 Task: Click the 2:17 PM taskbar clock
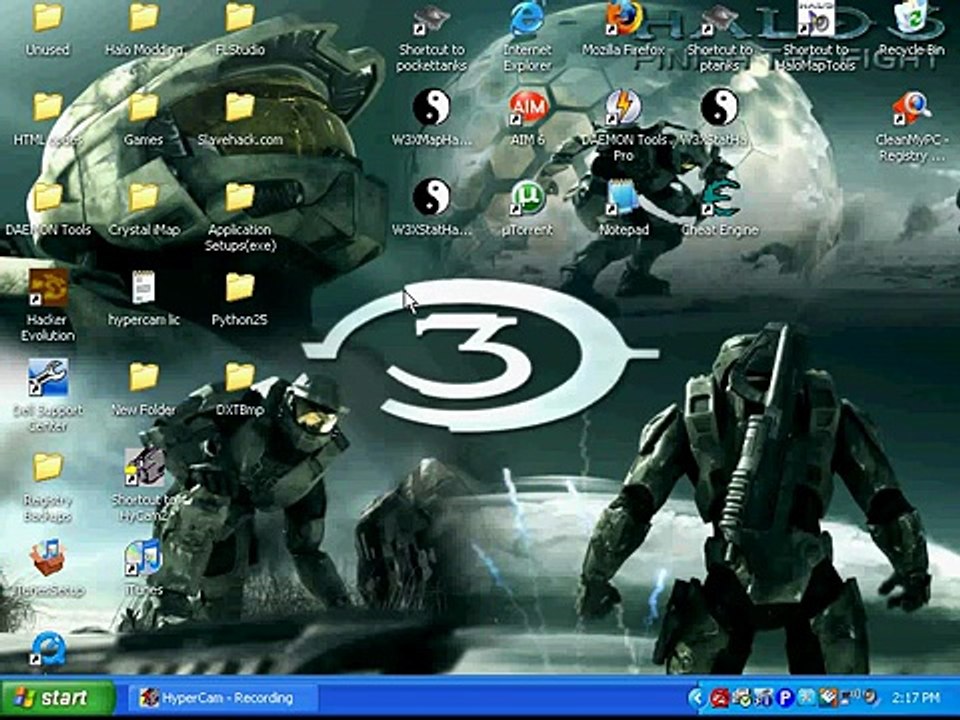click(915, 698)
